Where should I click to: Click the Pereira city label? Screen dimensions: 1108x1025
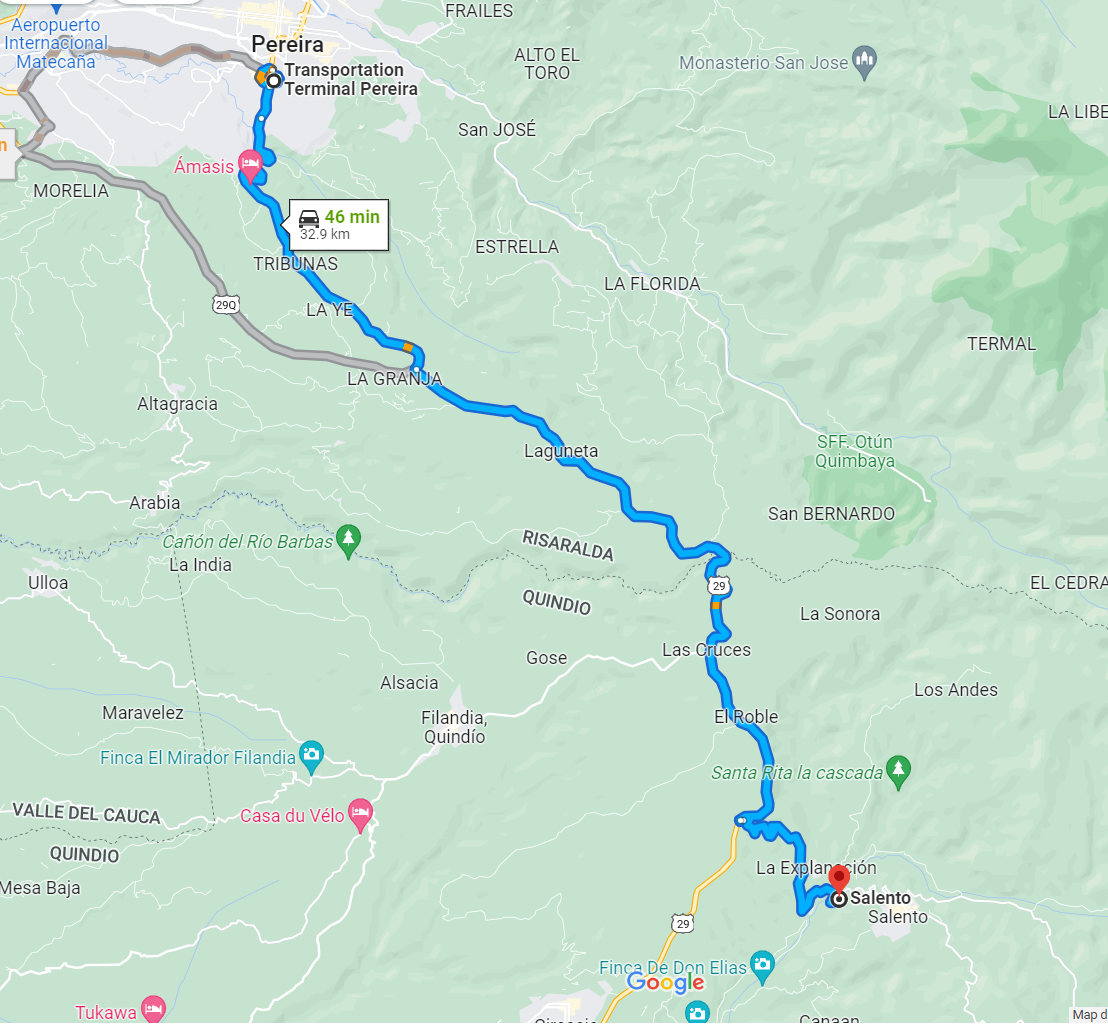coord(287,45)
